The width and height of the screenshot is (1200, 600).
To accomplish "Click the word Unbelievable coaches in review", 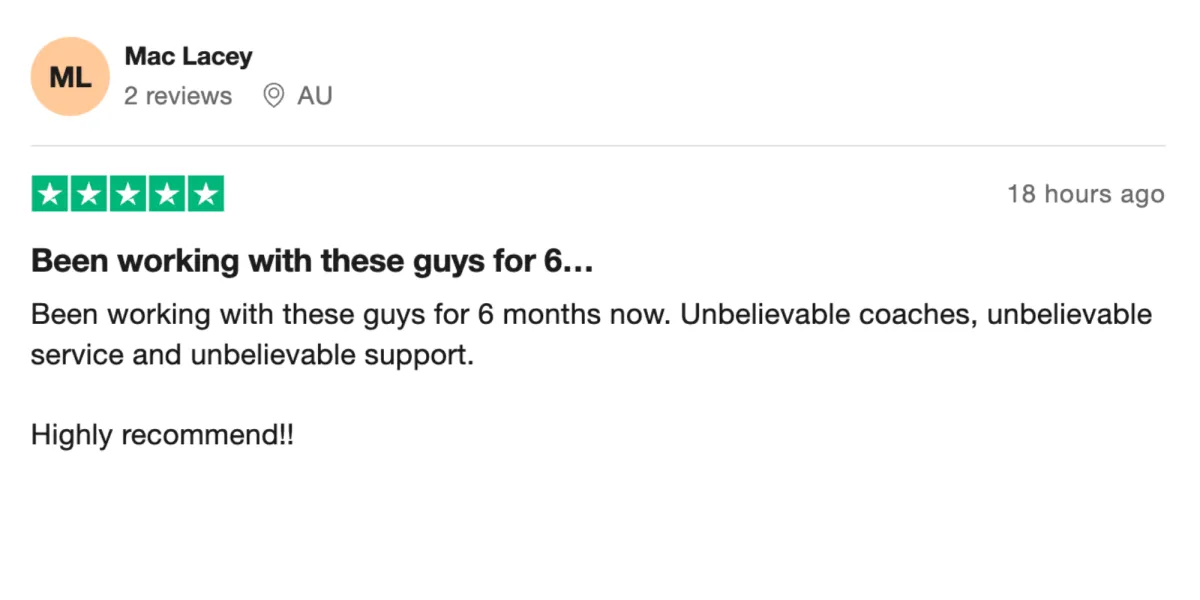I will 827,315.
